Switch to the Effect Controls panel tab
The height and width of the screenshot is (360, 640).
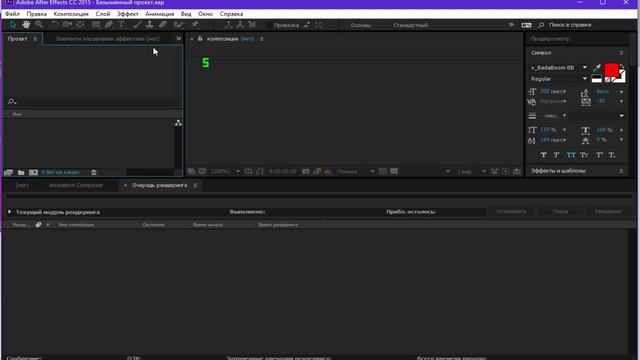click(107, 39)
